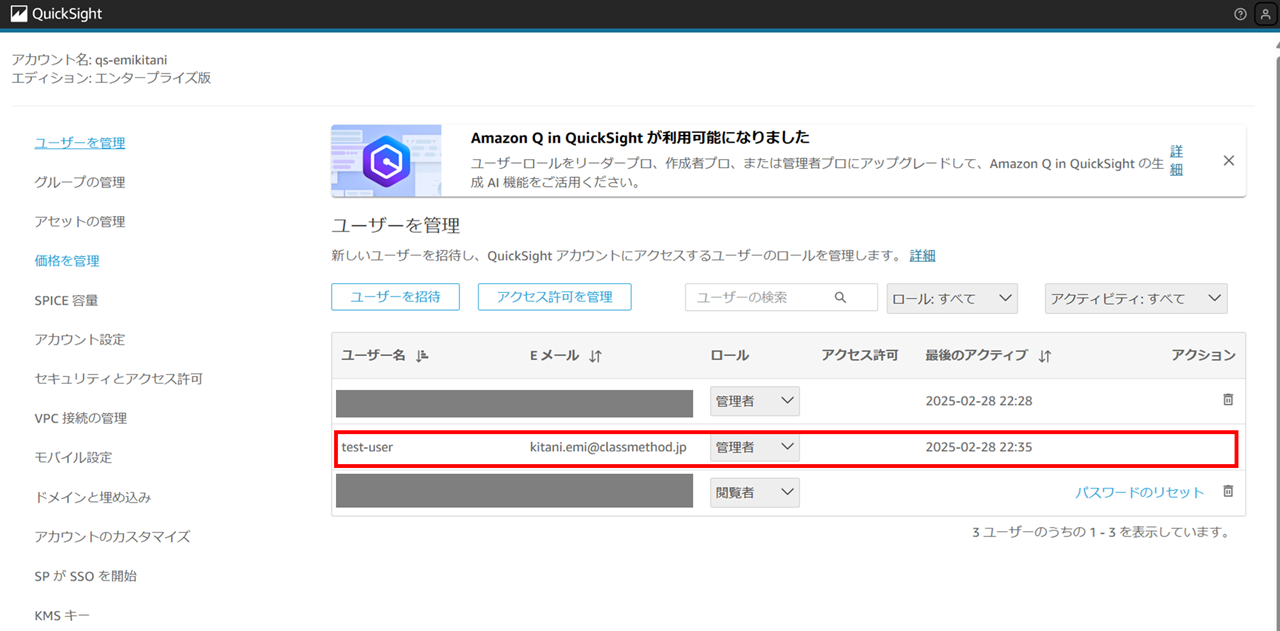Open グループの管理 in the sidebar
This screenshot has height=631, width=1280.
(80, 182)
